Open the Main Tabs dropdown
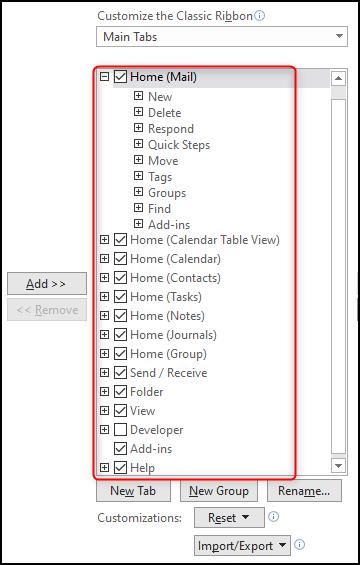The width and height of the screenshot is (360, 565). tap(222, 36)
